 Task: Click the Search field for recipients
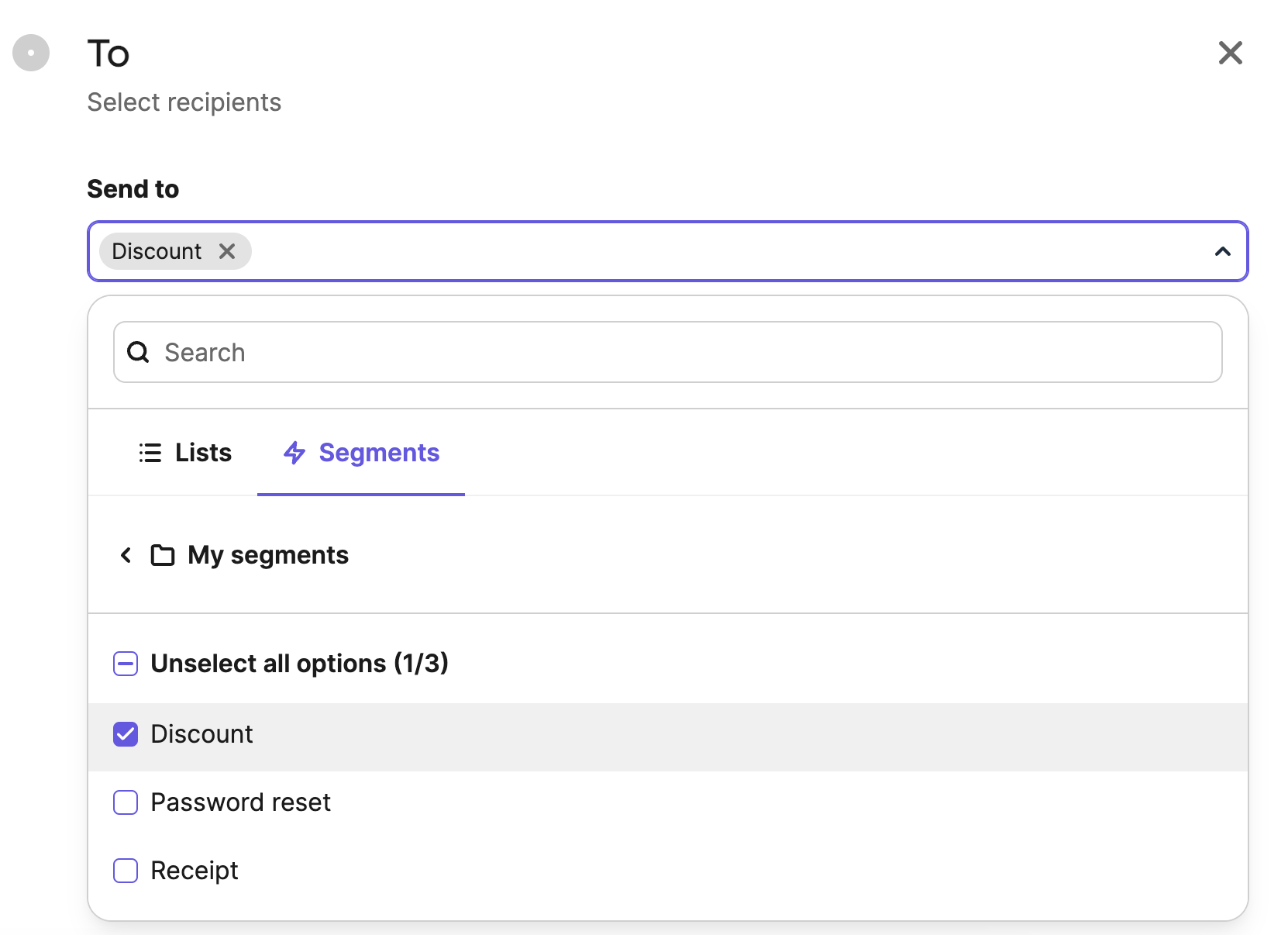[667, 352]
